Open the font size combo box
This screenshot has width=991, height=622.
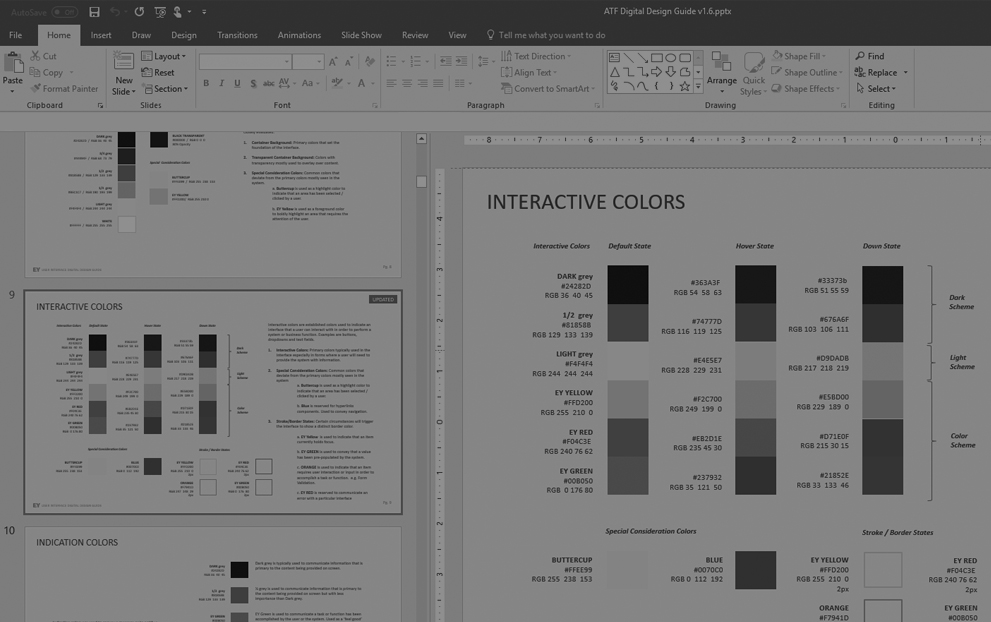click(x=308, y=61)
